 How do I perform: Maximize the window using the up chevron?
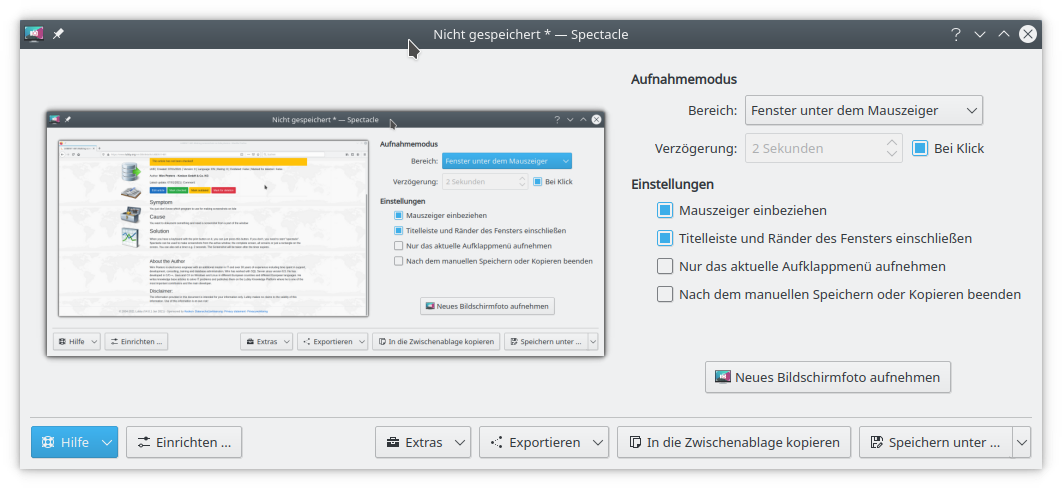tap(1004, 34)
